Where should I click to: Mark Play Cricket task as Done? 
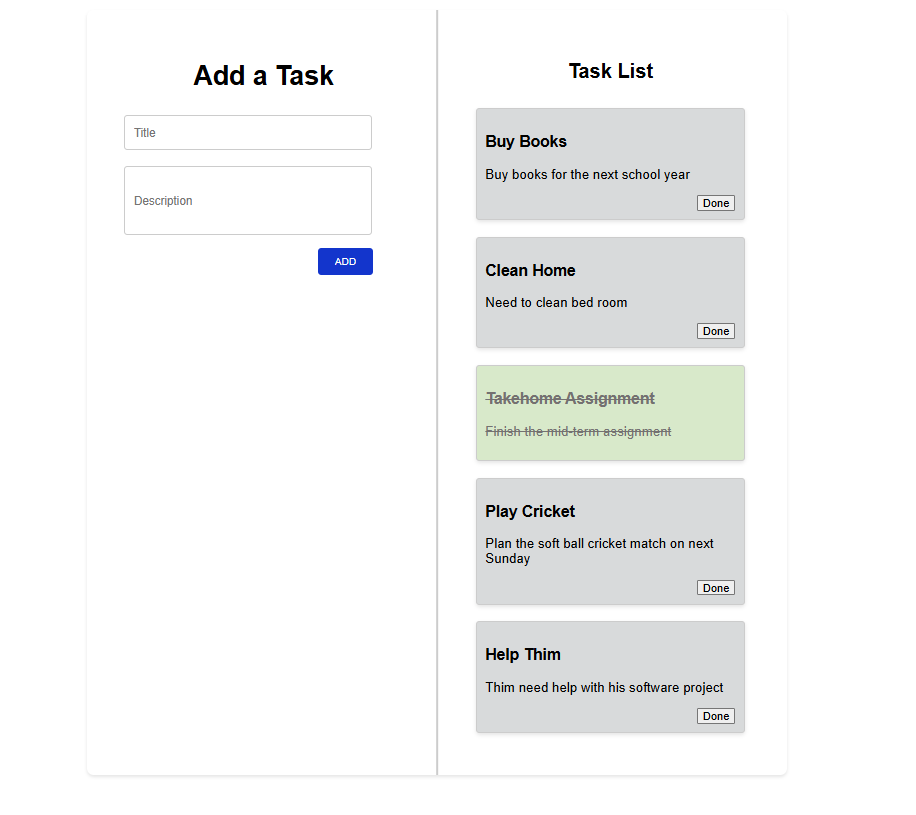[715, 588]
